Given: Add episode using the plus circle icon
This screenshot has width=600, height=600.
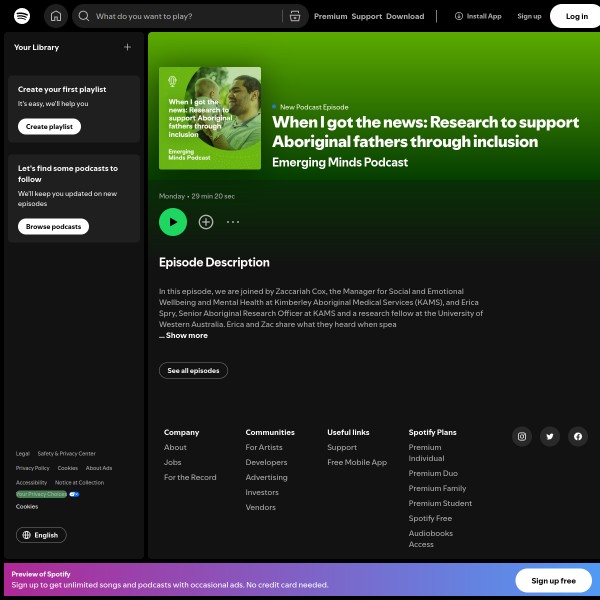Looking at the screenshot, I should [206, 222].
